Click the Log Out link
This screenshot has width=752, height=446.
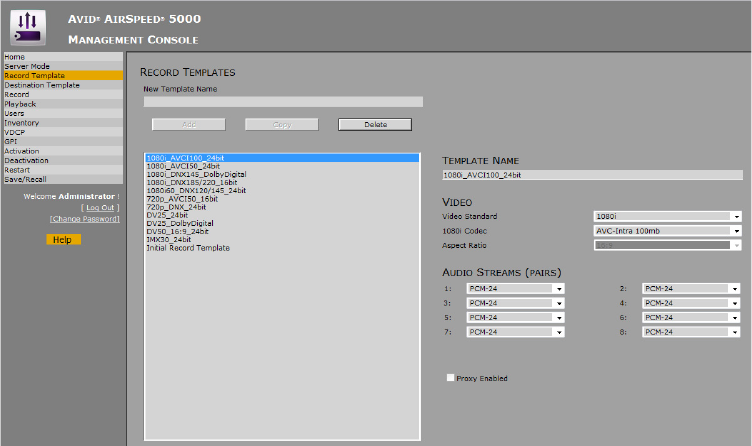(x=100, y=208)
